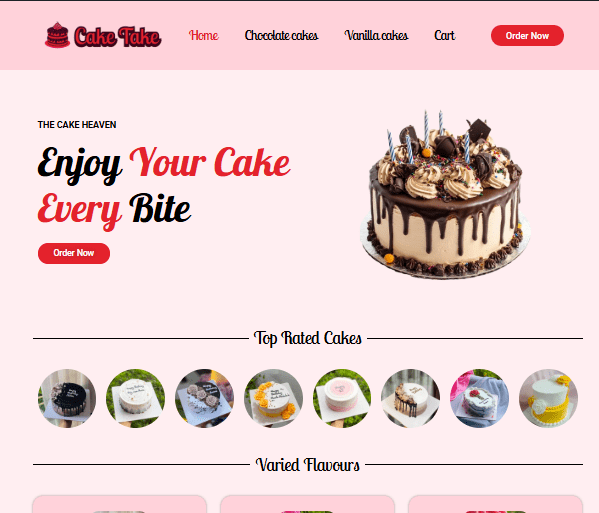Open the first Varied Flavours card
The image size is (599, 513).
[x=120, y=504]
